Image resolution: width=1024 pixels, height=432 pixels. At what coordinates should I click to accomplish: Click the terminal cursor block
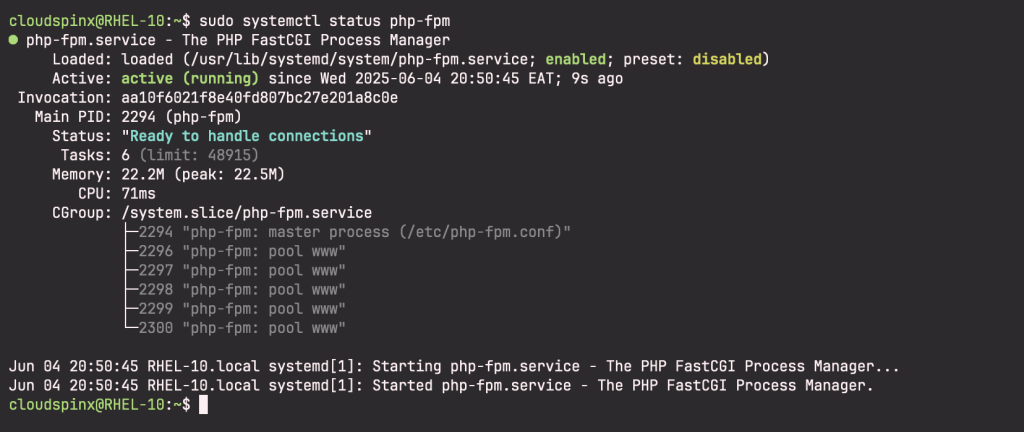(203, 405)
